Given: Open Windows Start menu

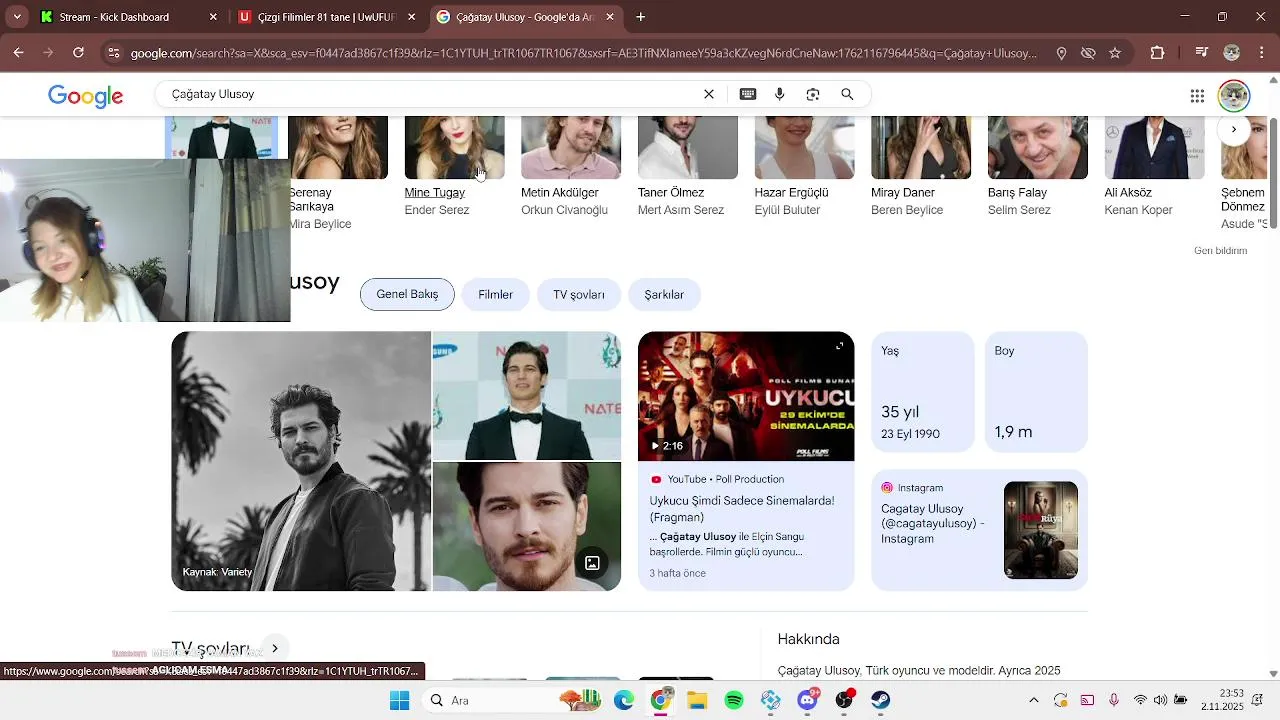Looking at the screenshot, I should tap(399, 700).
